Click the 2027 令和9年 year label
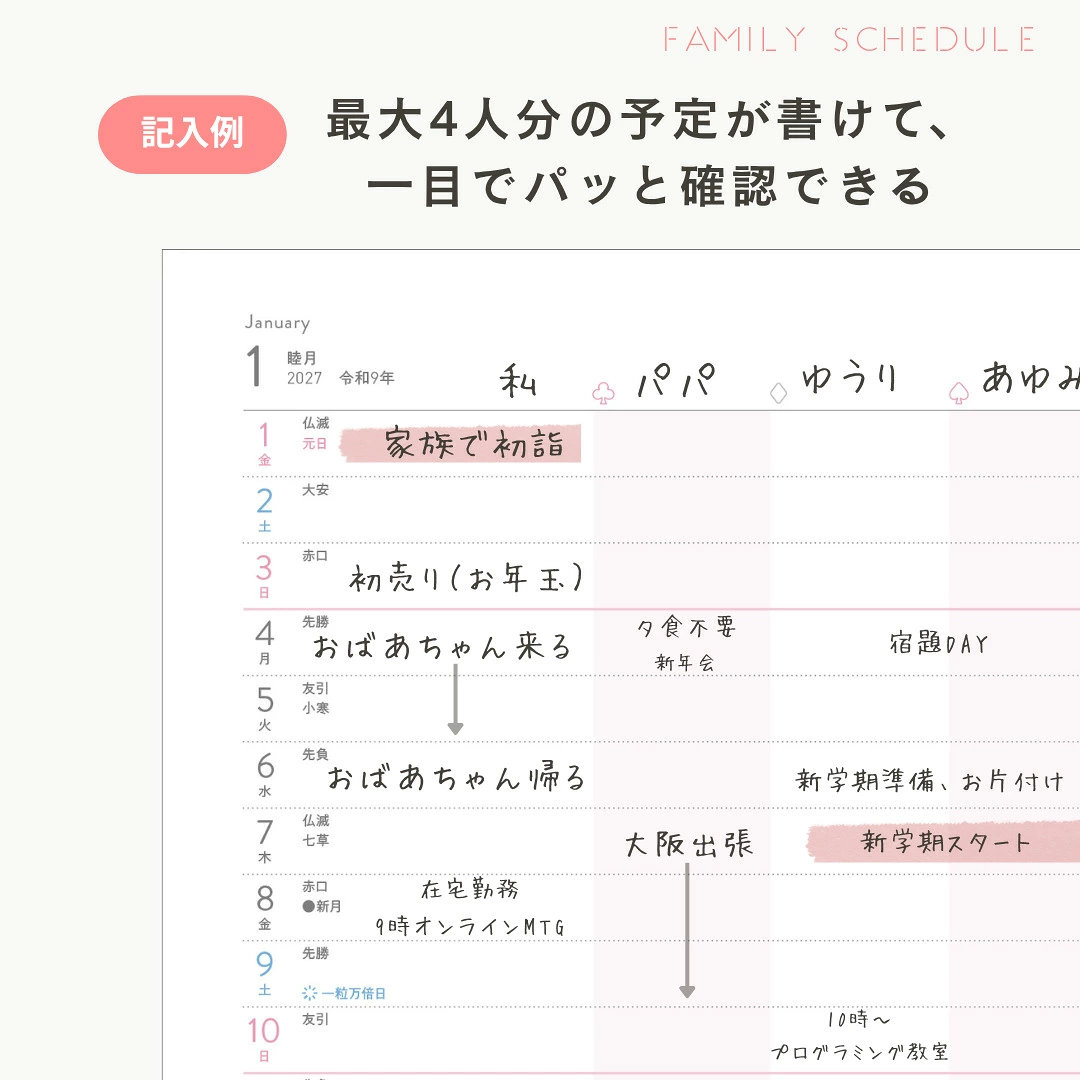Viewport: 1080px width, 1080px height. point(341,377)
